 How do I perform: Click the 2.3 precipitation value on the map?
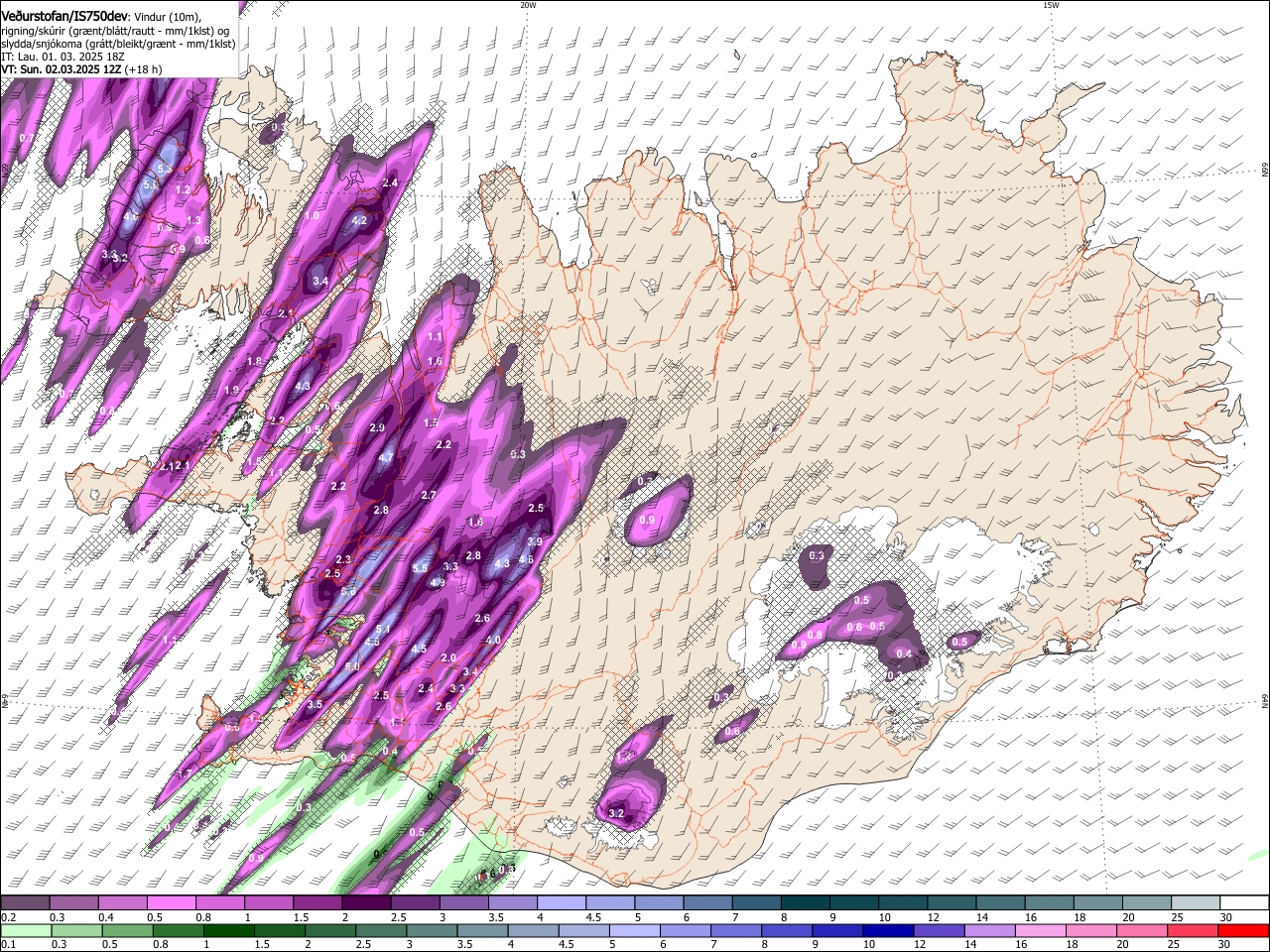[x=343, y=559]
